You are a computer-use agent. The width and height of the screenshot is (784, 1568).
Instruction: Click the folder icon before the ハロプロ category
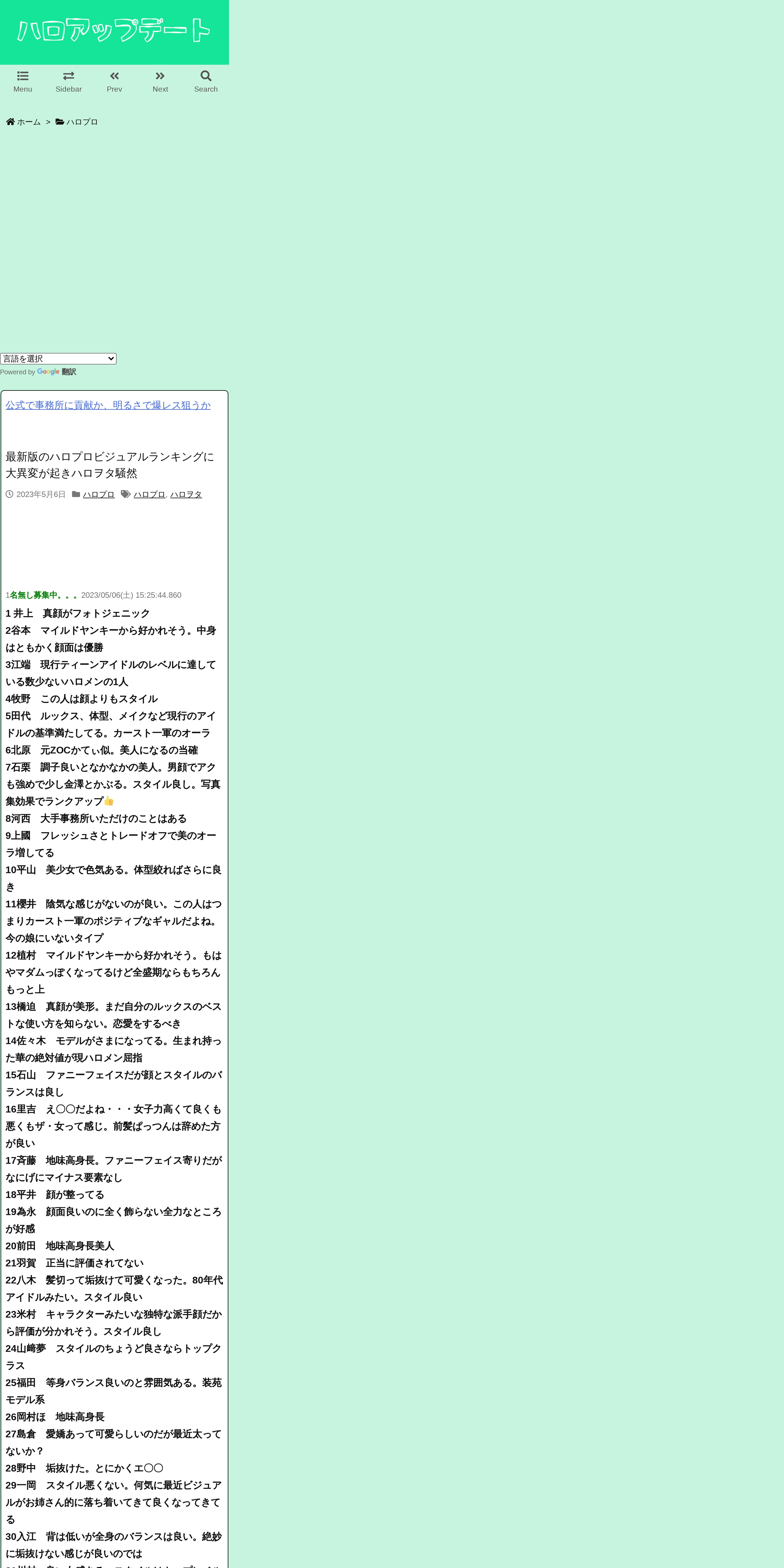coord(76,494)
